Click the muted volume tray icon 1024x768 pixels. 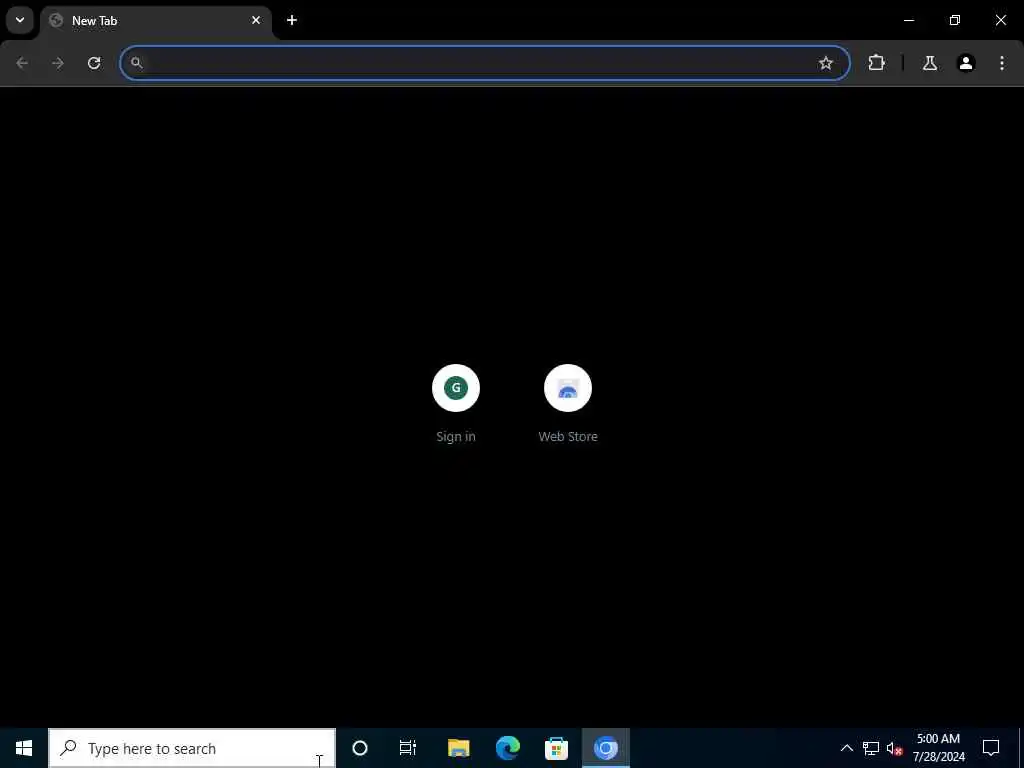[x=894, y=748]
